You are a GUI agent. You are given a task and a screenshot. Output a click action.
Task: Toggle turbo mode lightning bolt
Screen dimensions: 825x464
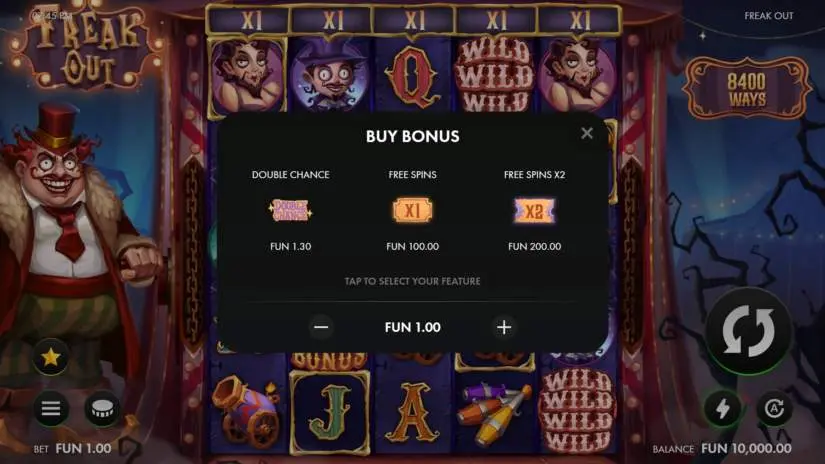(723, 408)
